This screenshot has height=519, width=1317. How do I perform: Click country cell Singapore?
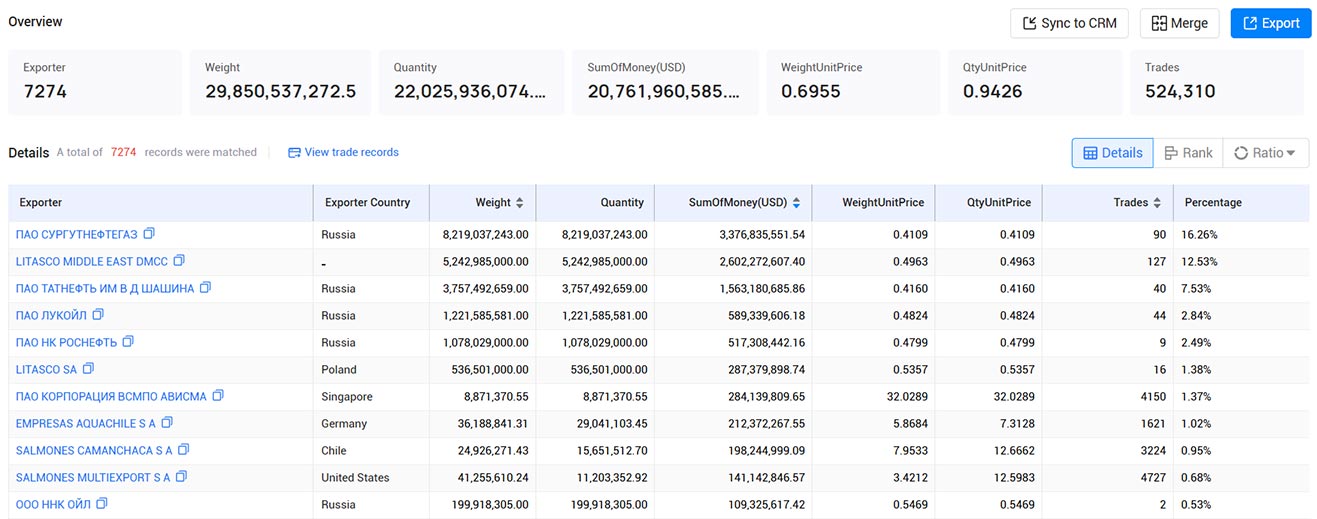coord(347,396)
